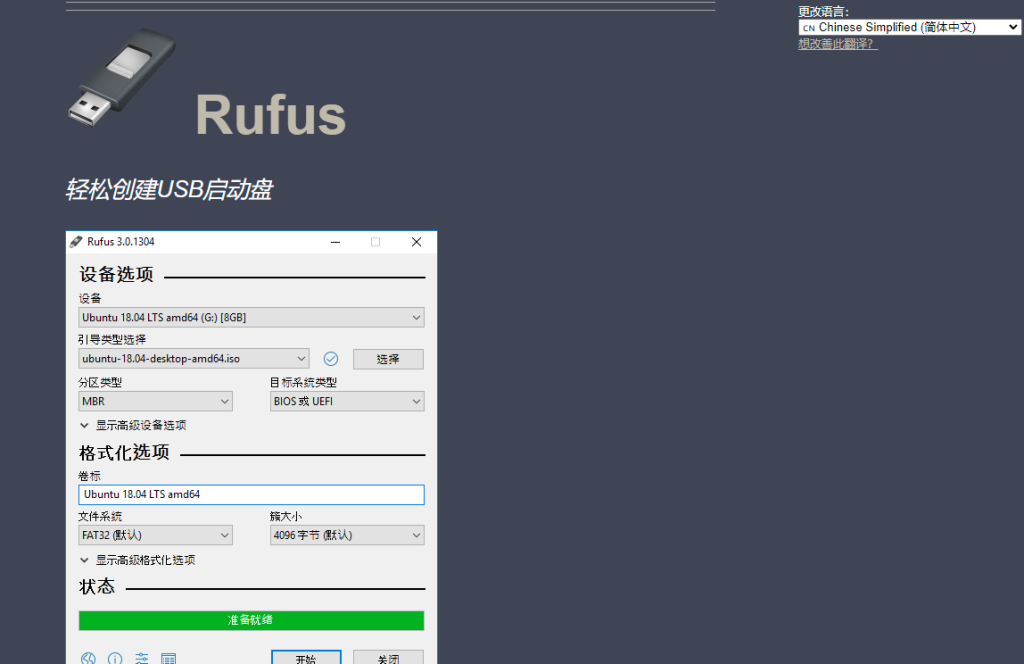Click the 状态 section heading
Image resolution: width=1024 pixels, height=664 pixels.
click(x=97, y=586)
